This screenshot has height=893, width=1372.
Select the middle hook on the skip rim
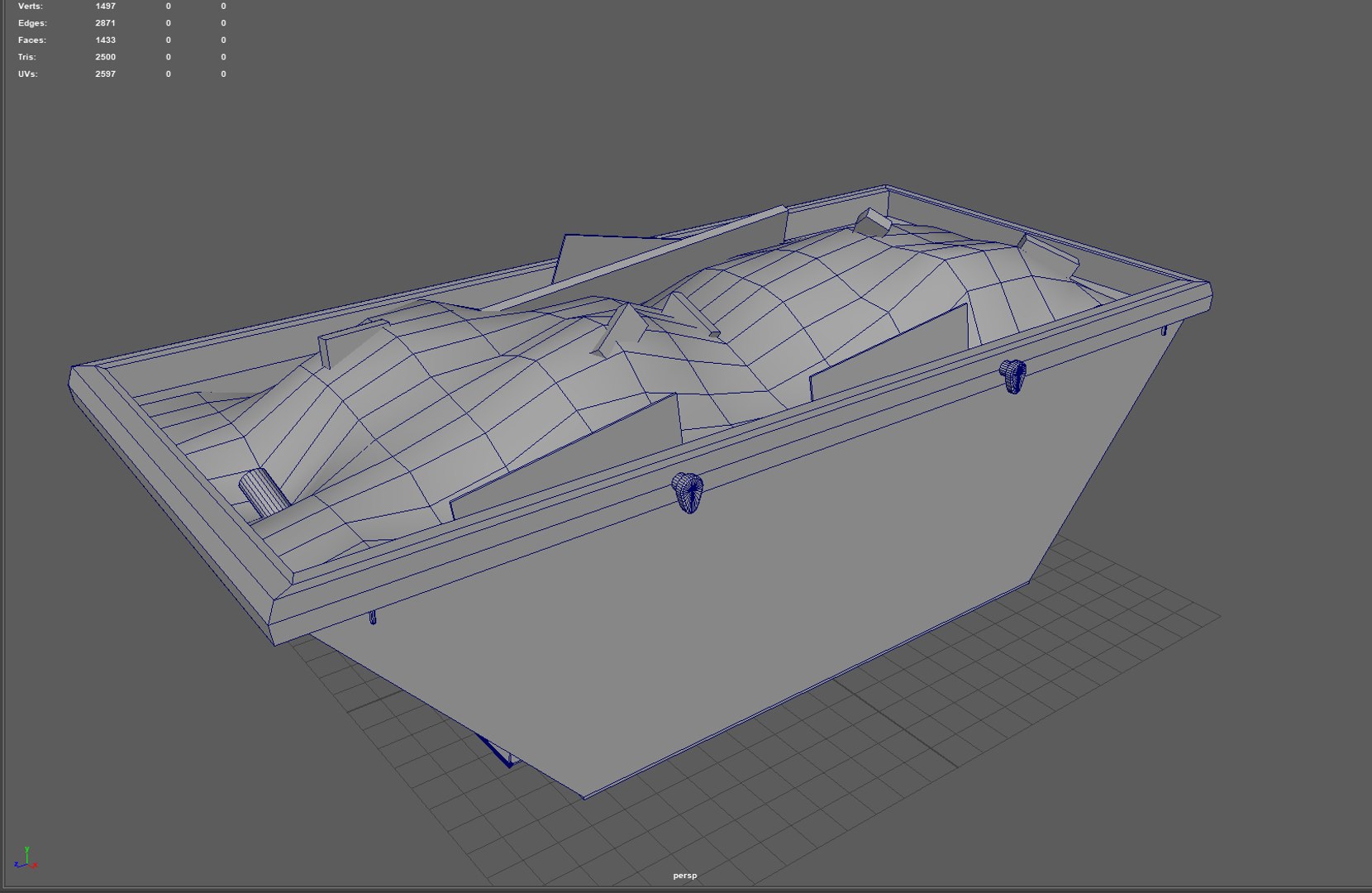(688, 492)
